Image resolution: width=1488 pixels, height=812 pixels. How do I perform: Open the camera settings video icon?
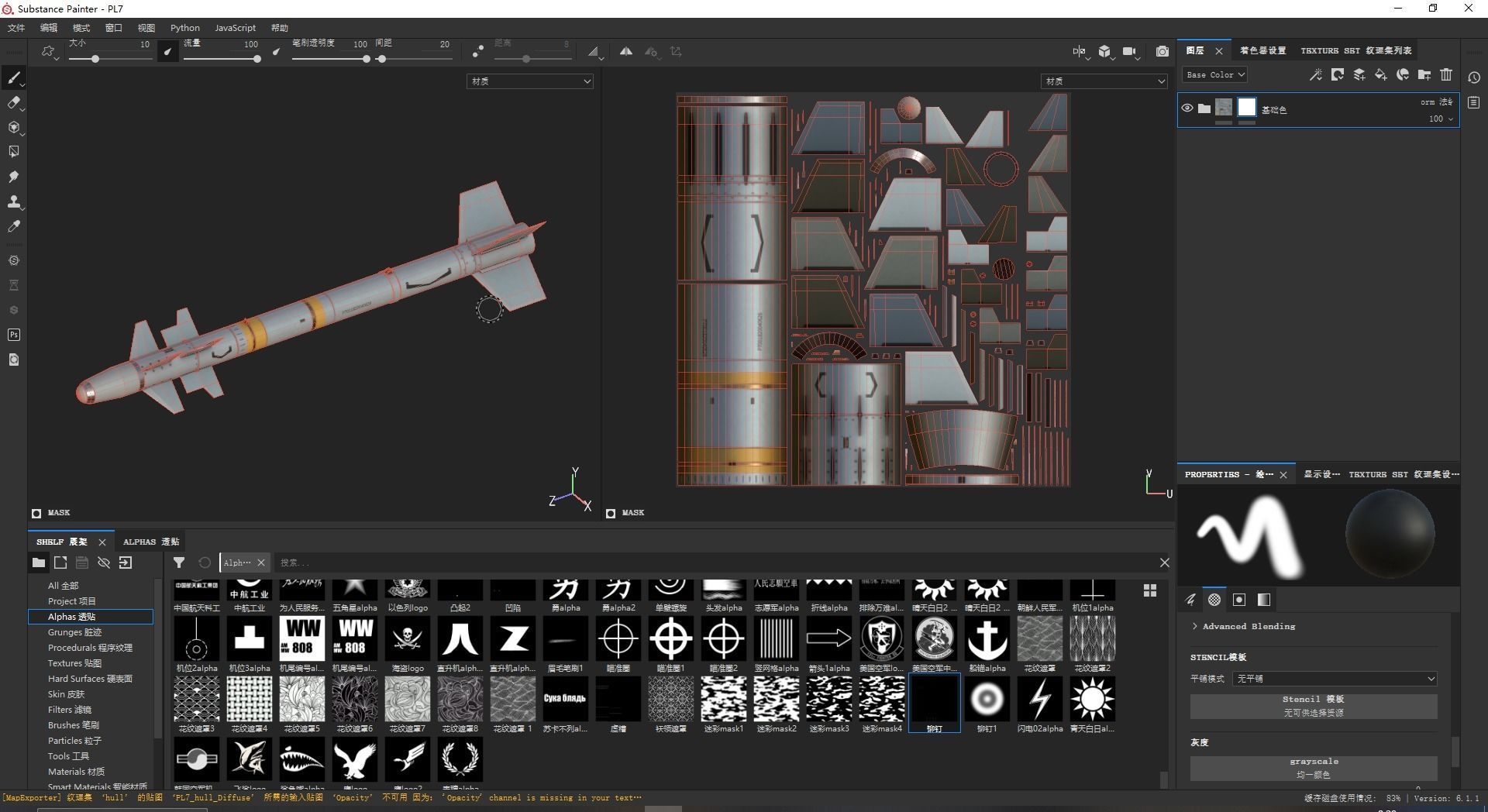[1130, 52]
